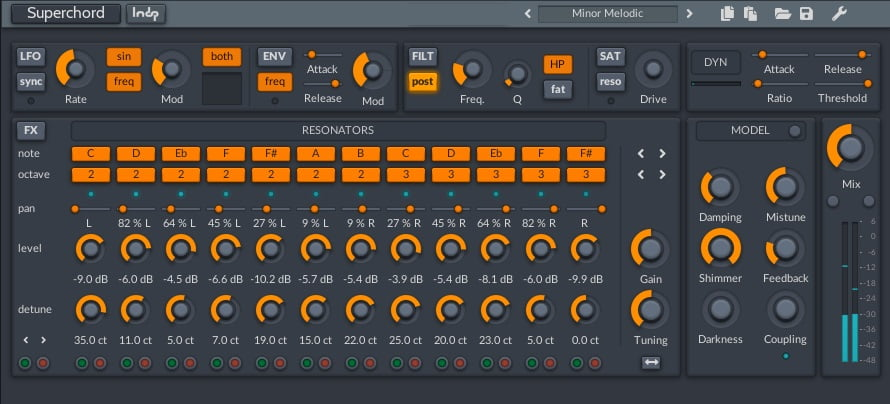Screen dimensions: 890x404
Task: Open settings via the wrench icon
Action: click(x=840, y=14)
